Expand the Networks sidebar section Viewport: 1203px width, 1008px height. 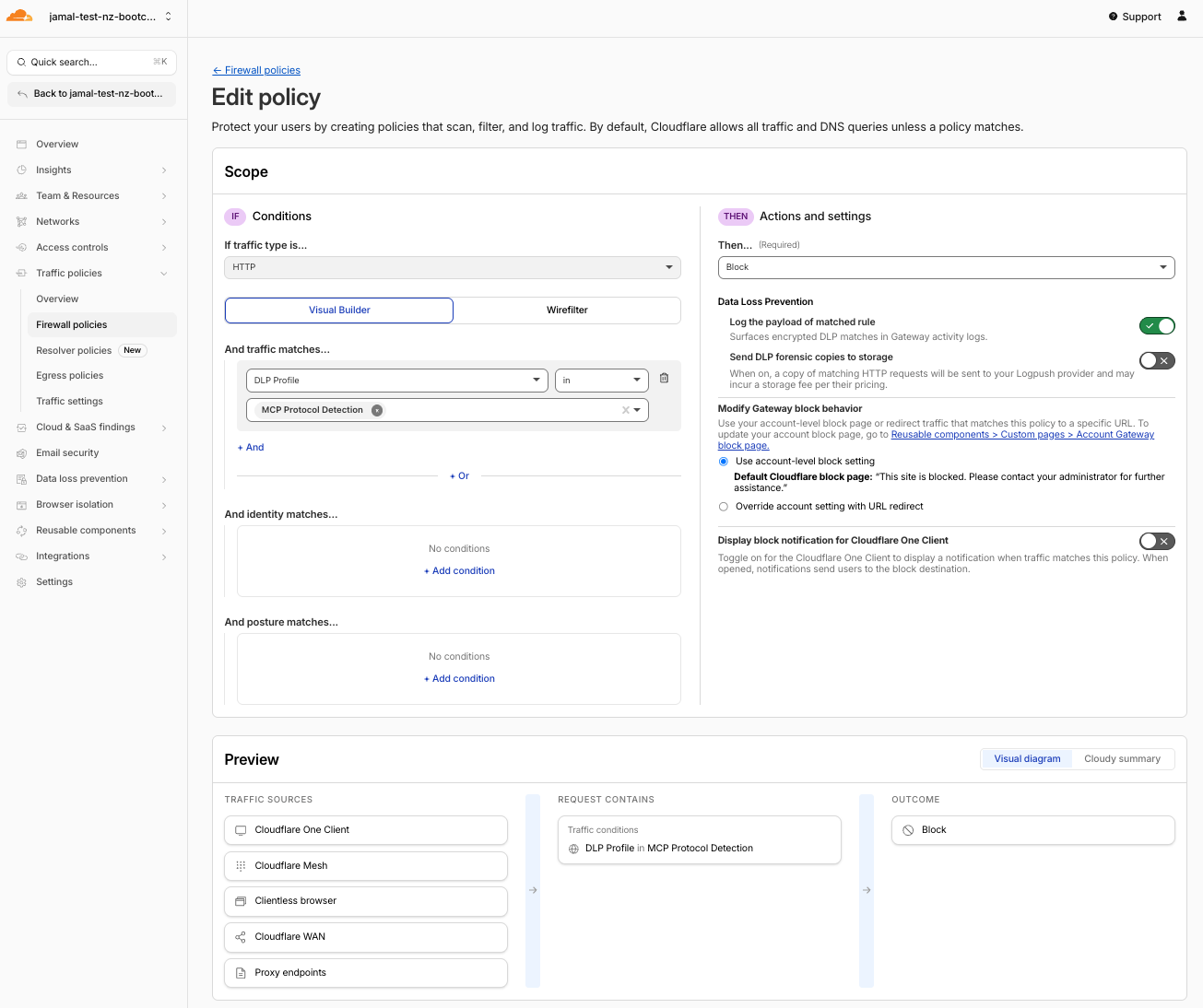164,222
